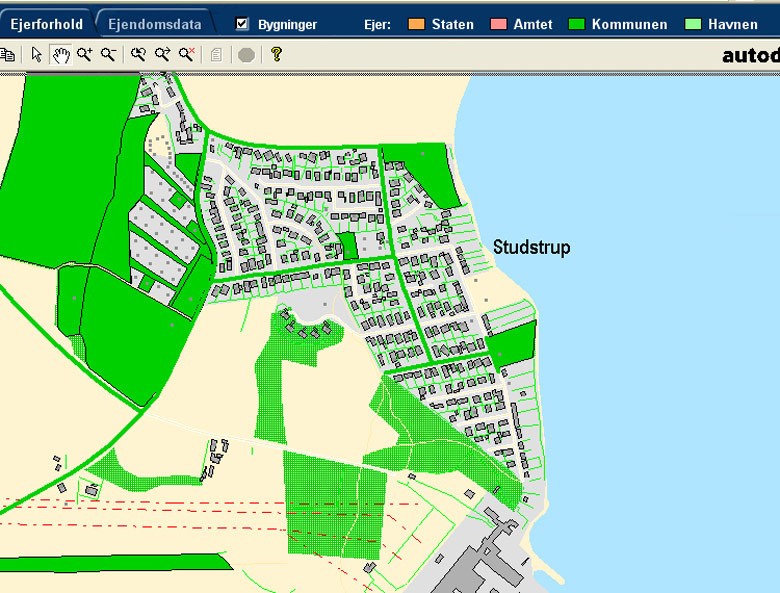Click the Bygninger label text
The width and height of the screenshot is (780, 593).
click(287, 24)
